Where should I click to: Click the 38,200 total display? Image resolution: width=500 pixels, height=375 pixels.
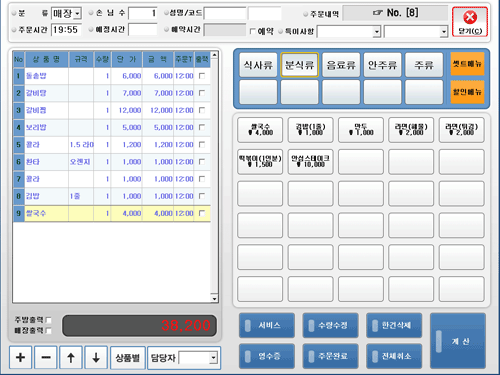click(x=139, y=326)
